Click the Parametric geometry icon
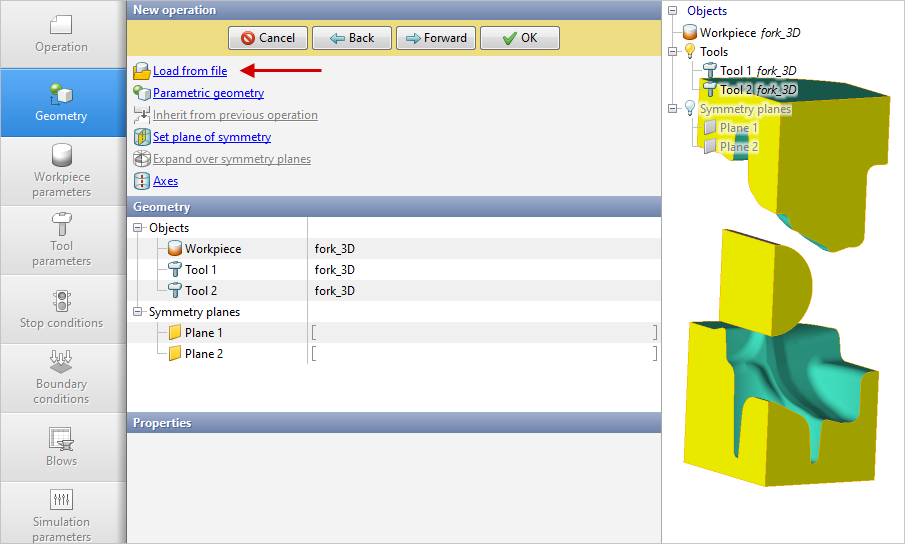 click(x=141, y=93)
